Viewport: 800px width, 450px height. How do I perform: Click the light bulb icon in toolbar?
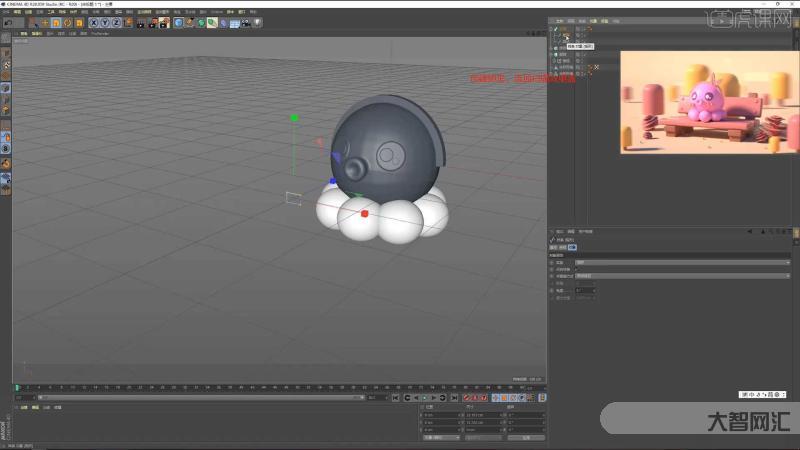(x=258, y=22)
